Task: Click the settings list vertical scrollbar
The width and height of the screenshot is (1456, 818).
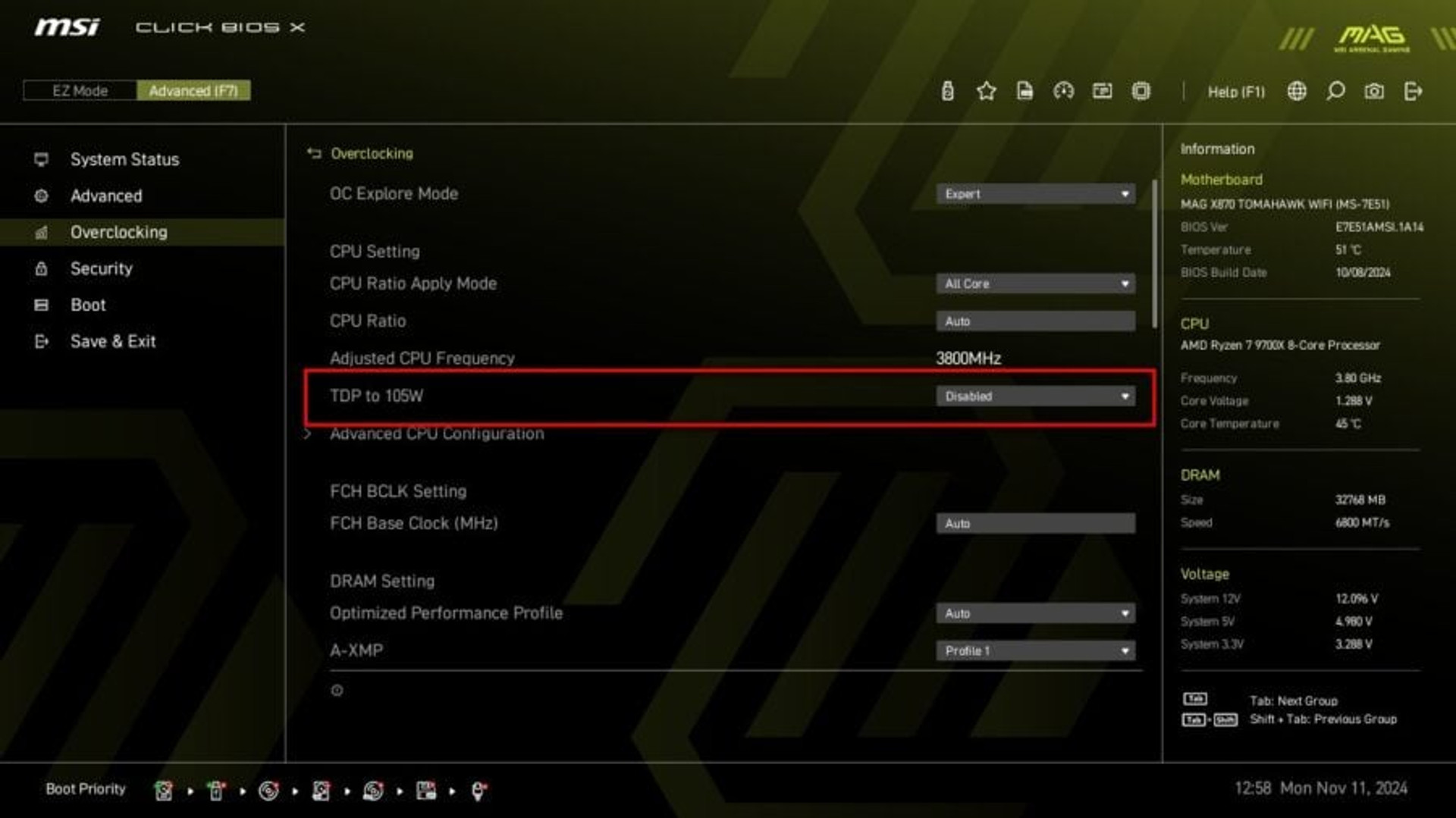Action: (x=1154, y=253)
